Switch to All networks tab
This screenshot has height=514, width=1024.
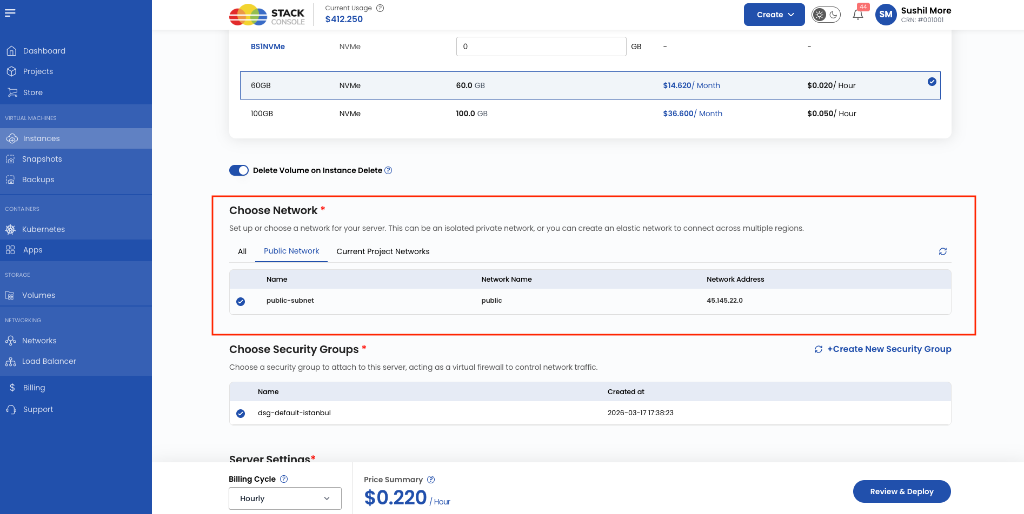click(x=242, y=251)
